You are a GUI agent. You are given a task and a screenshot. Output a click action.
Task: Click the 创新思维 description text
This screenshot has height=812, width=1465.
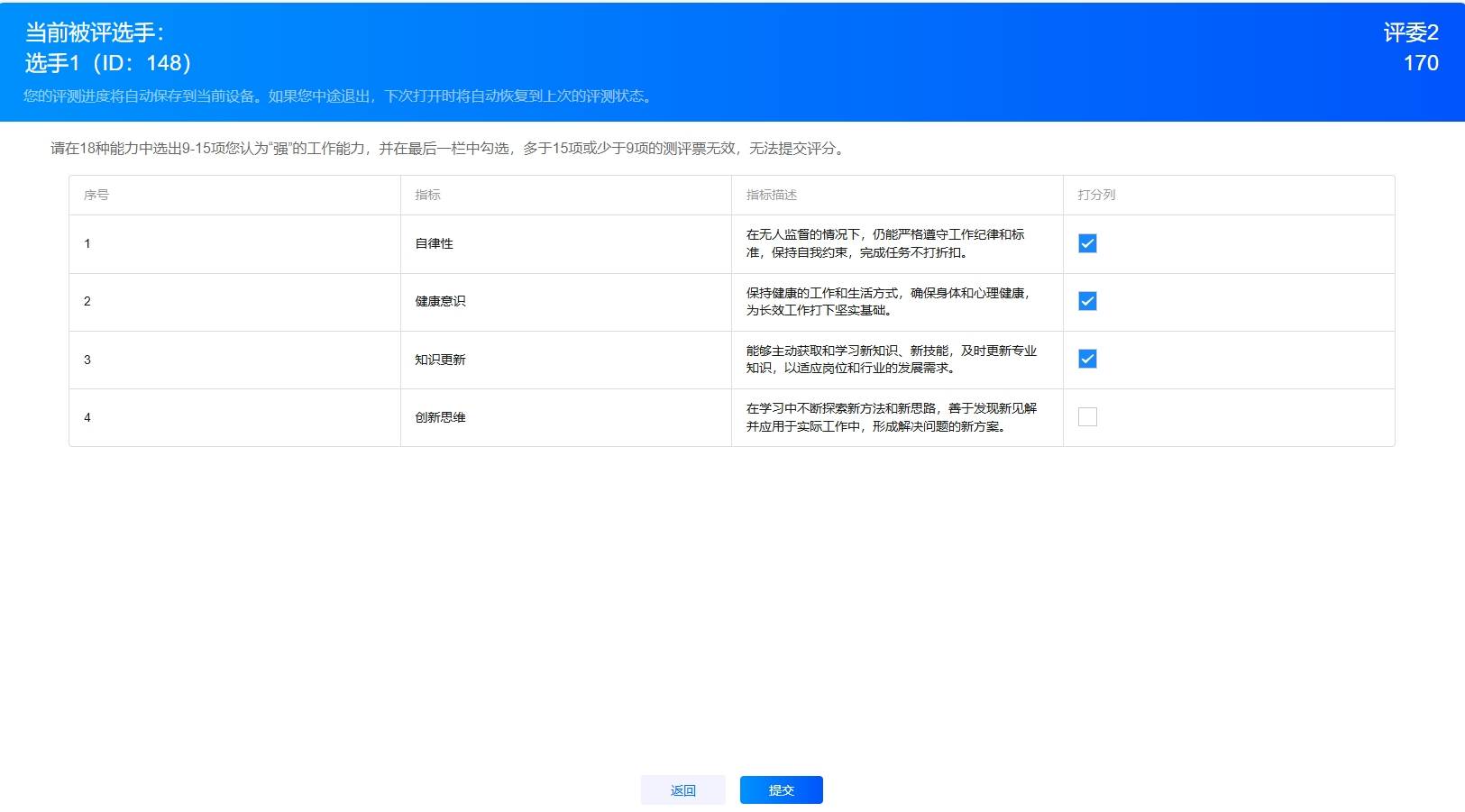891,417
